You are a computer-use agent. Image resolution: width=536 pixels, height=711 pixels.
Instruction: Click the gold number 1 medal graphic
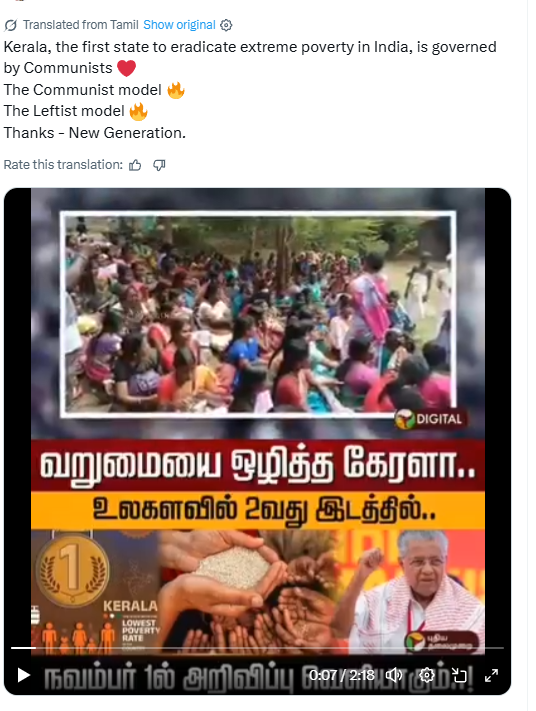pyautogui.click(x=73, y=569)
